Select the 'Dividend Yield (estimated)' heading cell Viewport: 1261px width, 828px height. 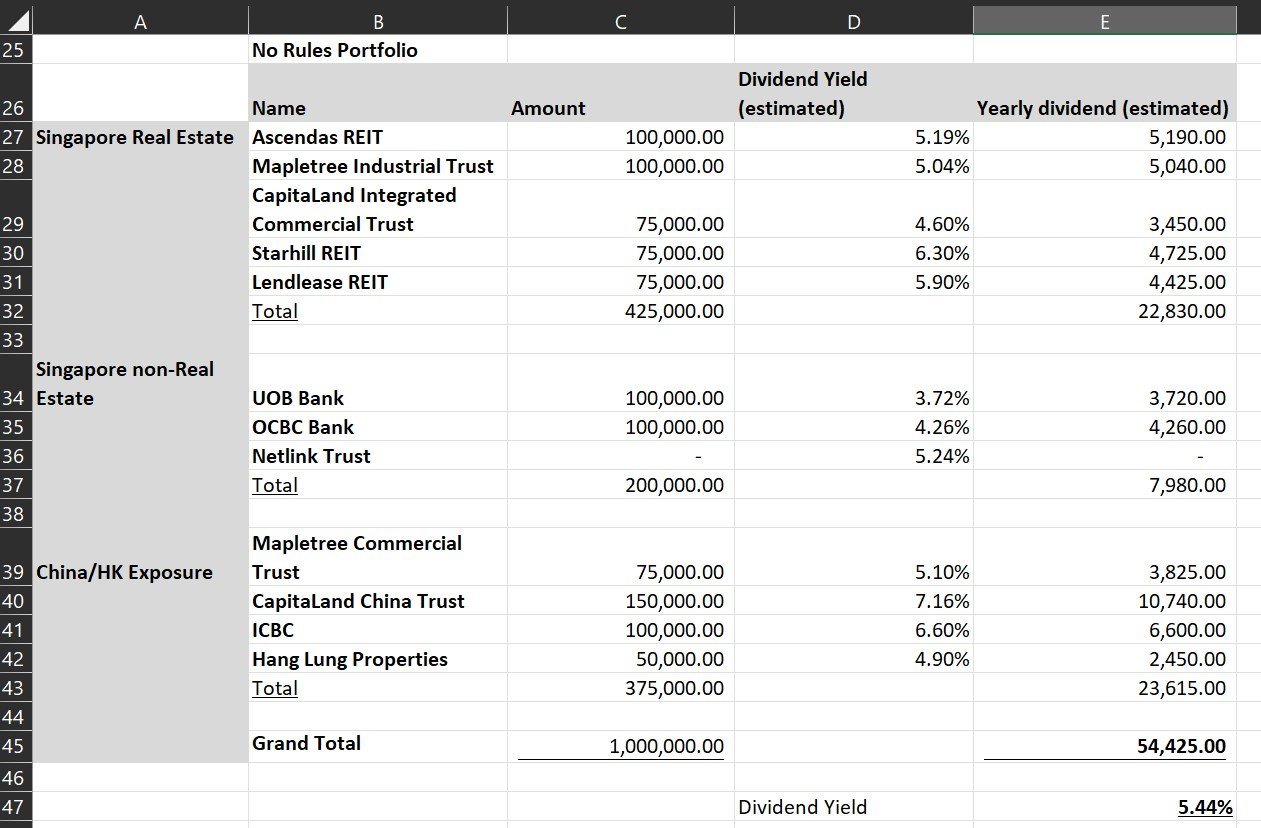pyautogui.click(x=854, y=94)
